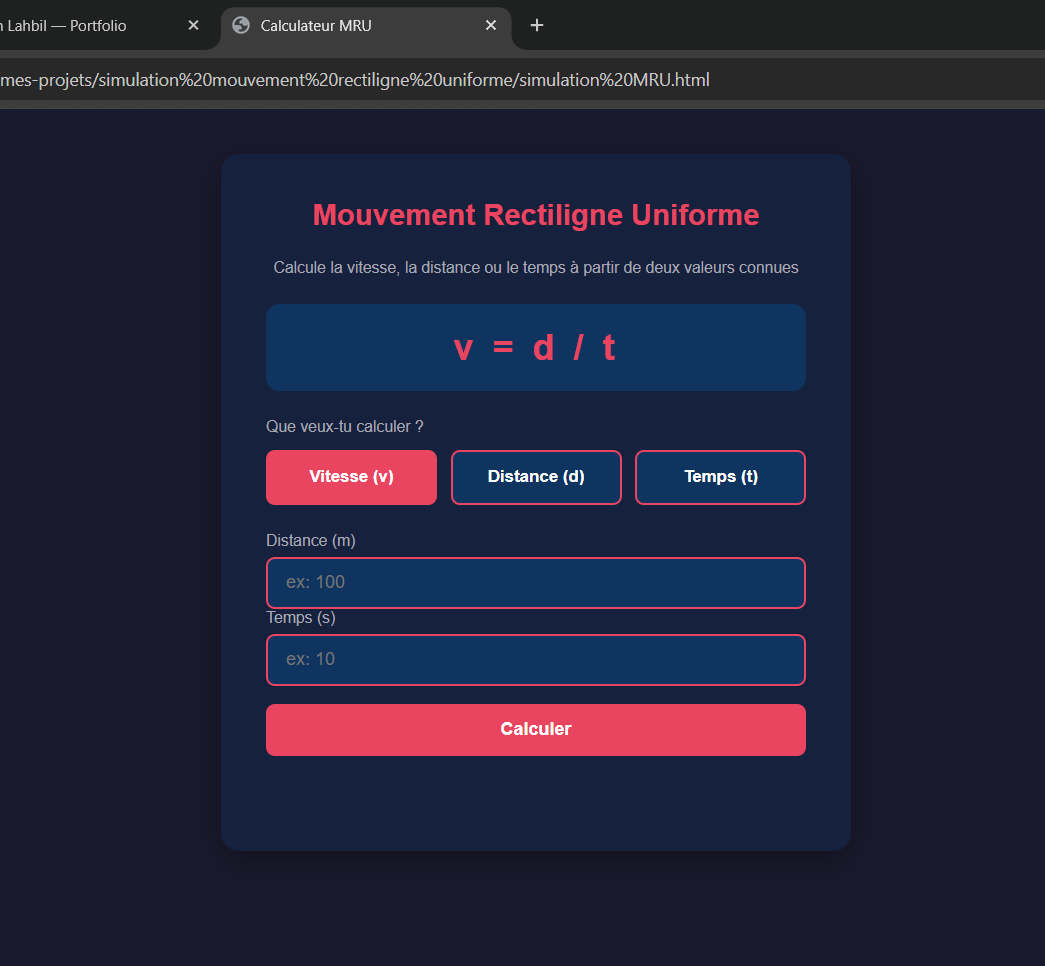
Task: Click the Mouvement Rectiligne Uniforme title
Action: (536, 214)
